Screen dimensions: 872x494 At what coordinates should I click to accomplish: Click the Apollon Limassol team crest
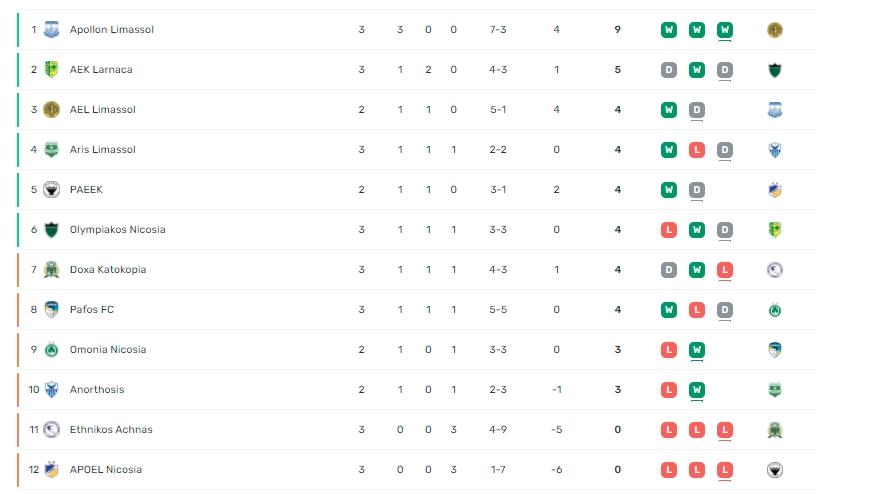tap(51, 29)
